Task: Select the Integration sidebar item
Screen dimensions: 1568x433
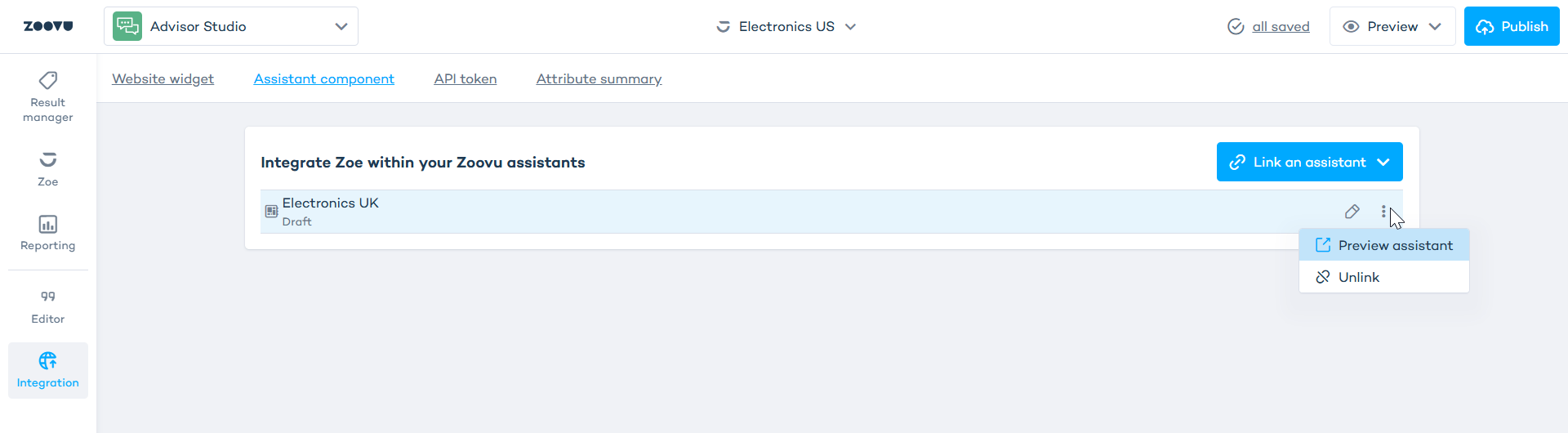Action: 48,370
